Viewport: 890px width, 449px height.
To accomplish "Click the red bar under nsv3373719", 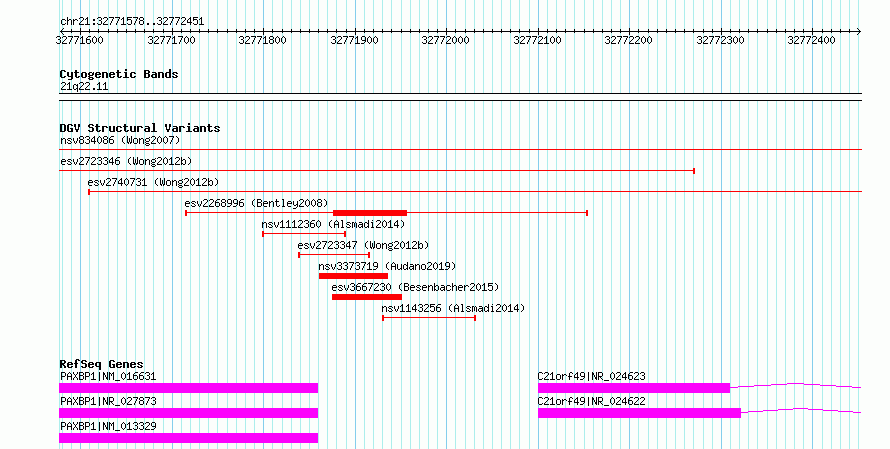I will 354,276.
